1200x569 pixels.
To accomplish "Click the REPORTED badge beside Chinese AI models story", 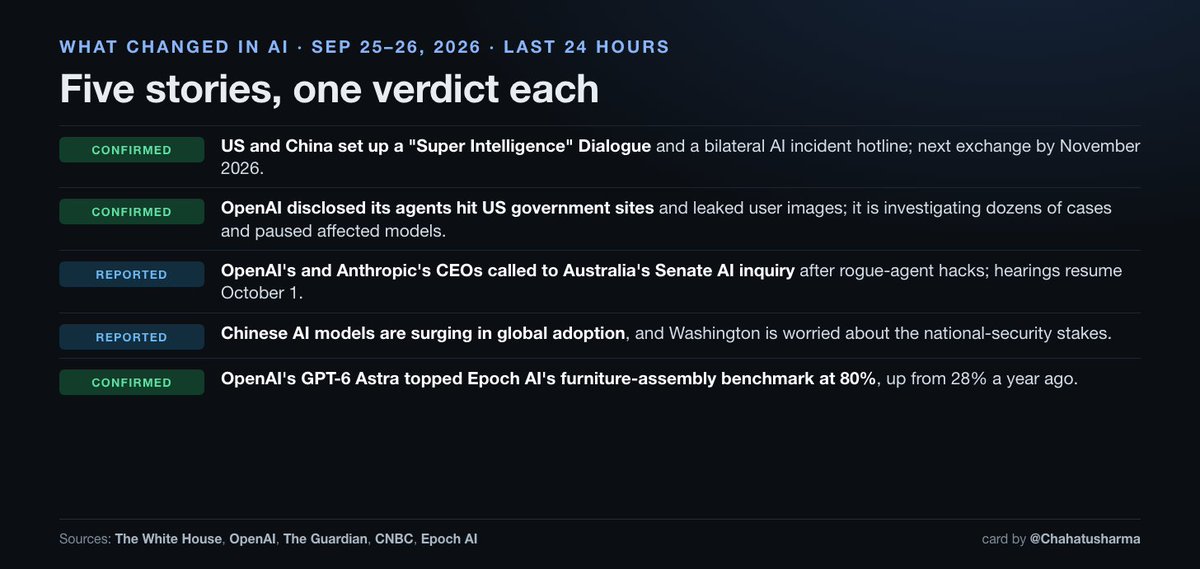I will (x=132, y=337).
